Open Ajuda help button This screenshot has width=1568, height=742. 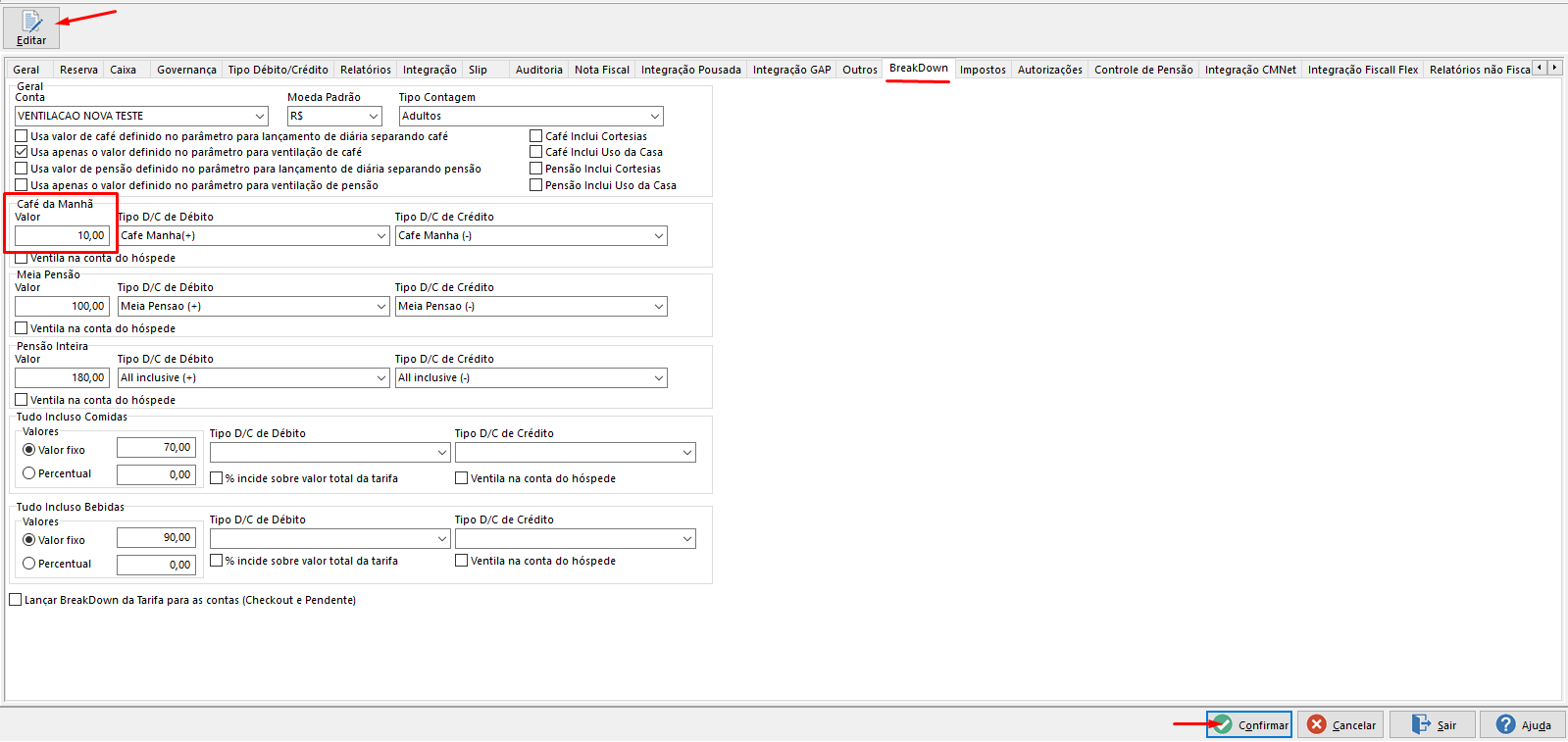[1523, 724]
